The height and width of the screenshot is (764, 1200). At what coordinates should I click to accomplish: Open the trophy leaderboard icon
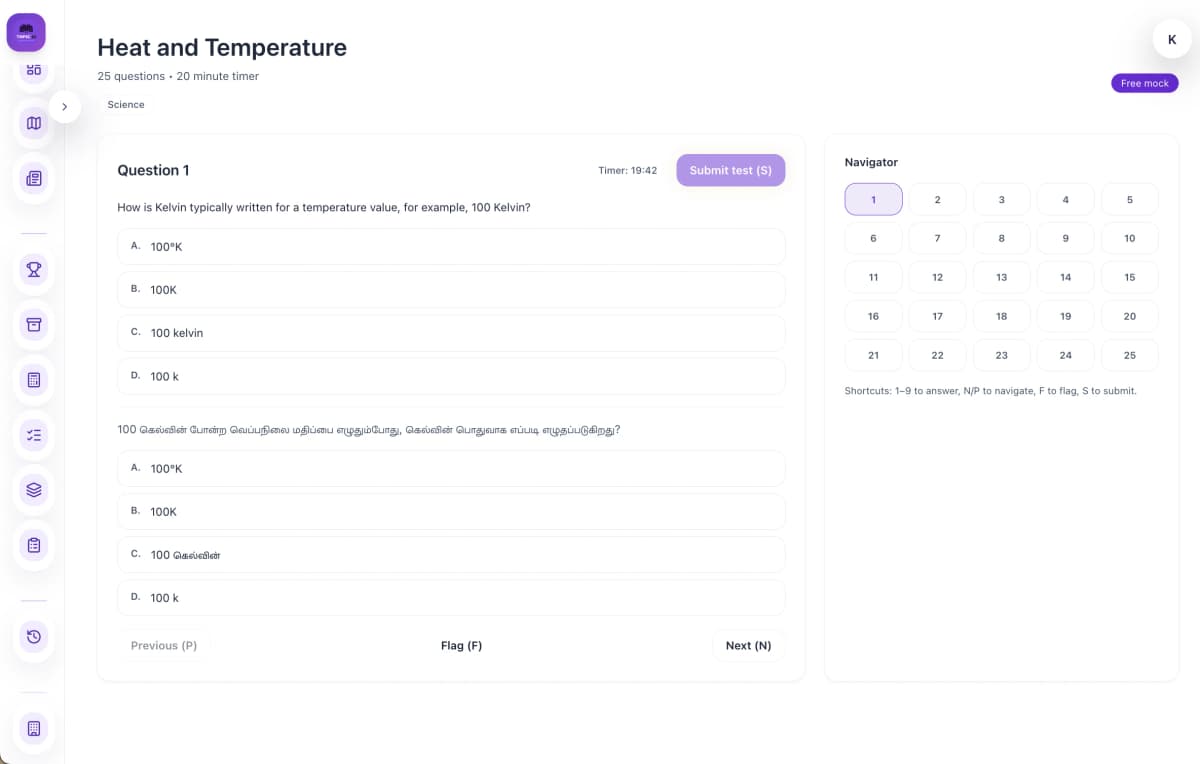pos(33,270)
